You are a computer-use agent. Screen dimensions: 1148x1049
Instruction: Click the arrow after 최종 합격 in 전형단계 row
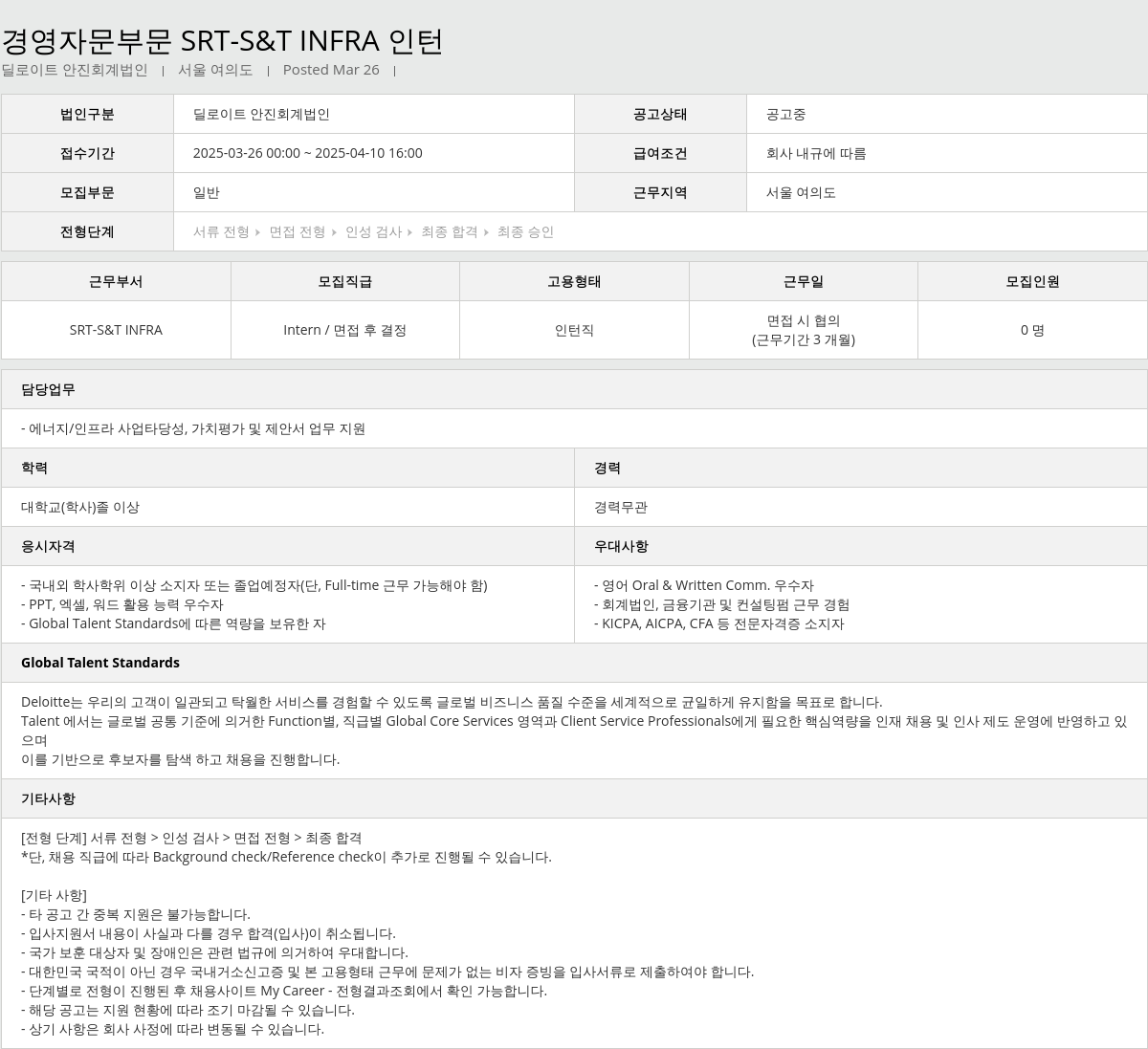coord(486,232)
